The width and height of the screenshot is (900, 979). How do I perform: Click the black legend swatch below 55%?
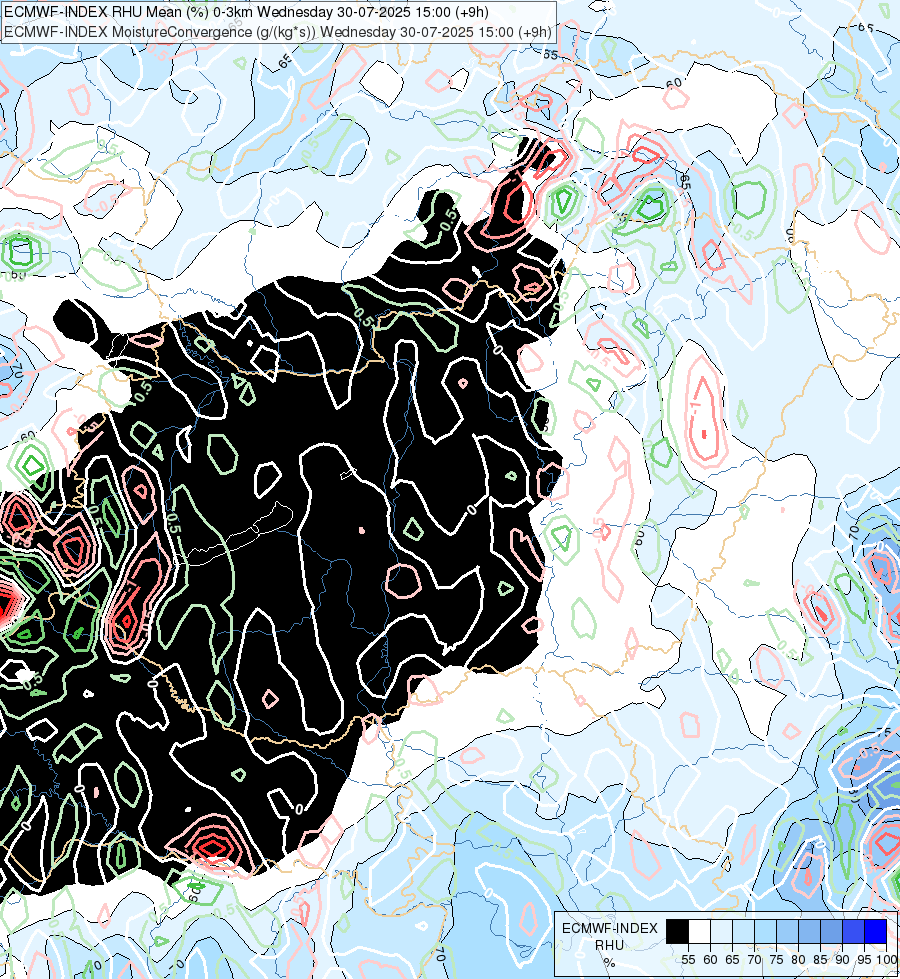(x=677, y=932)
